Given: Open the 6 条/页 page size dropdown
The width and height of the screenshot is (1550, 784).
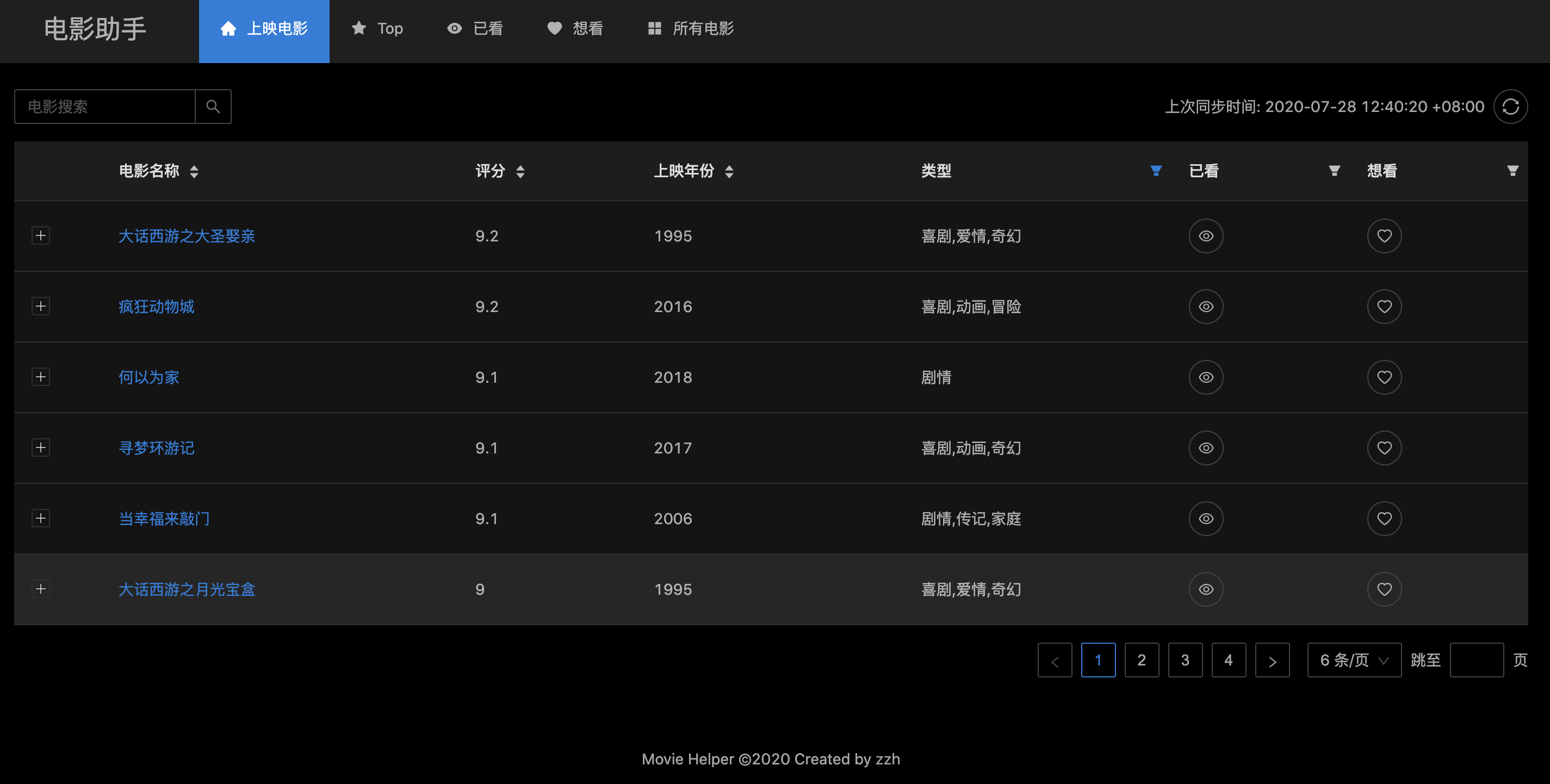Looking at the screenshot, I should click(1354, 660).
